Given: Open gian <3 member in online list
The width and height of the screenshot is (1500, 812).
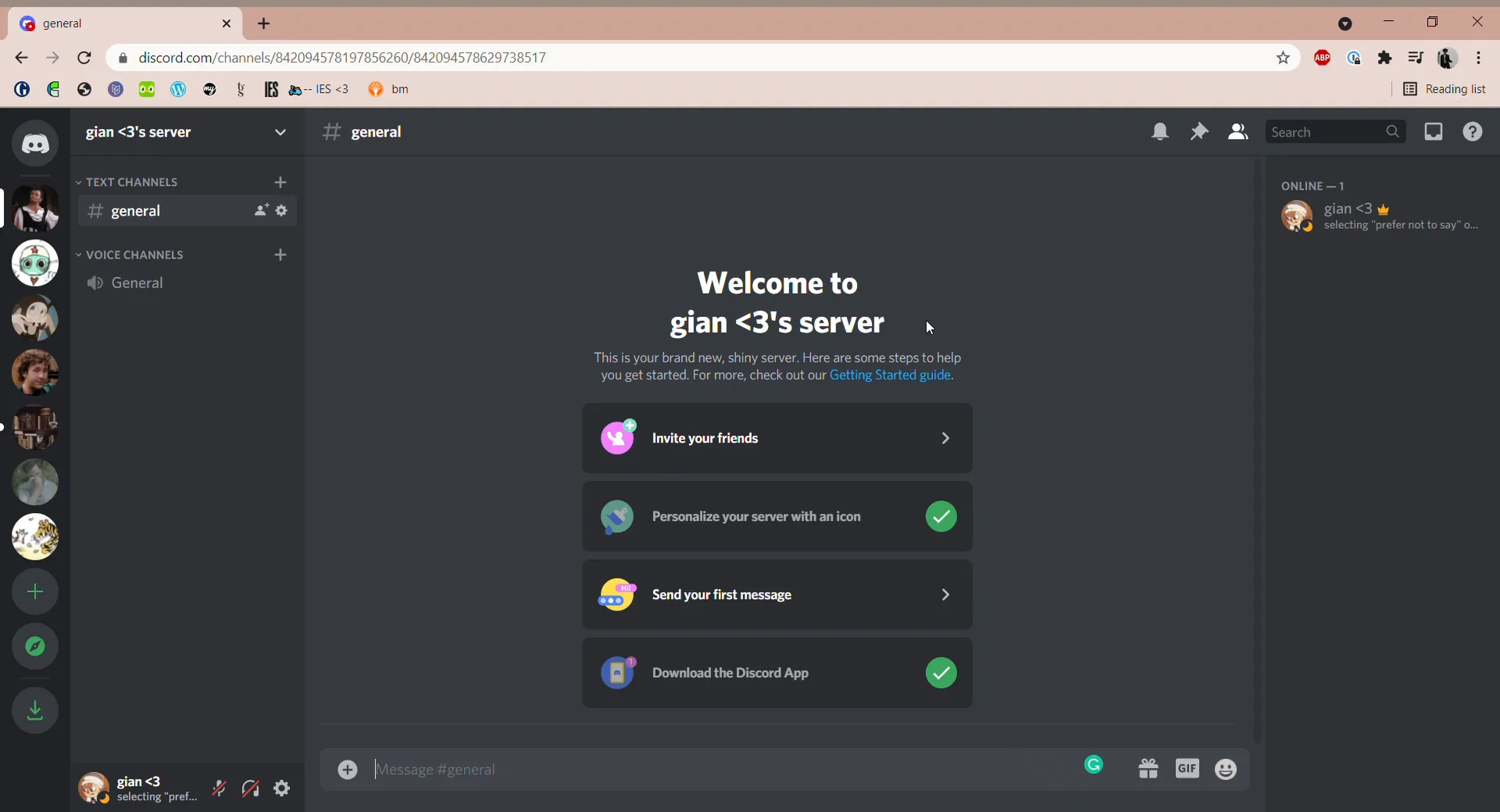Looking at the screenshot, I should 1382,216.
